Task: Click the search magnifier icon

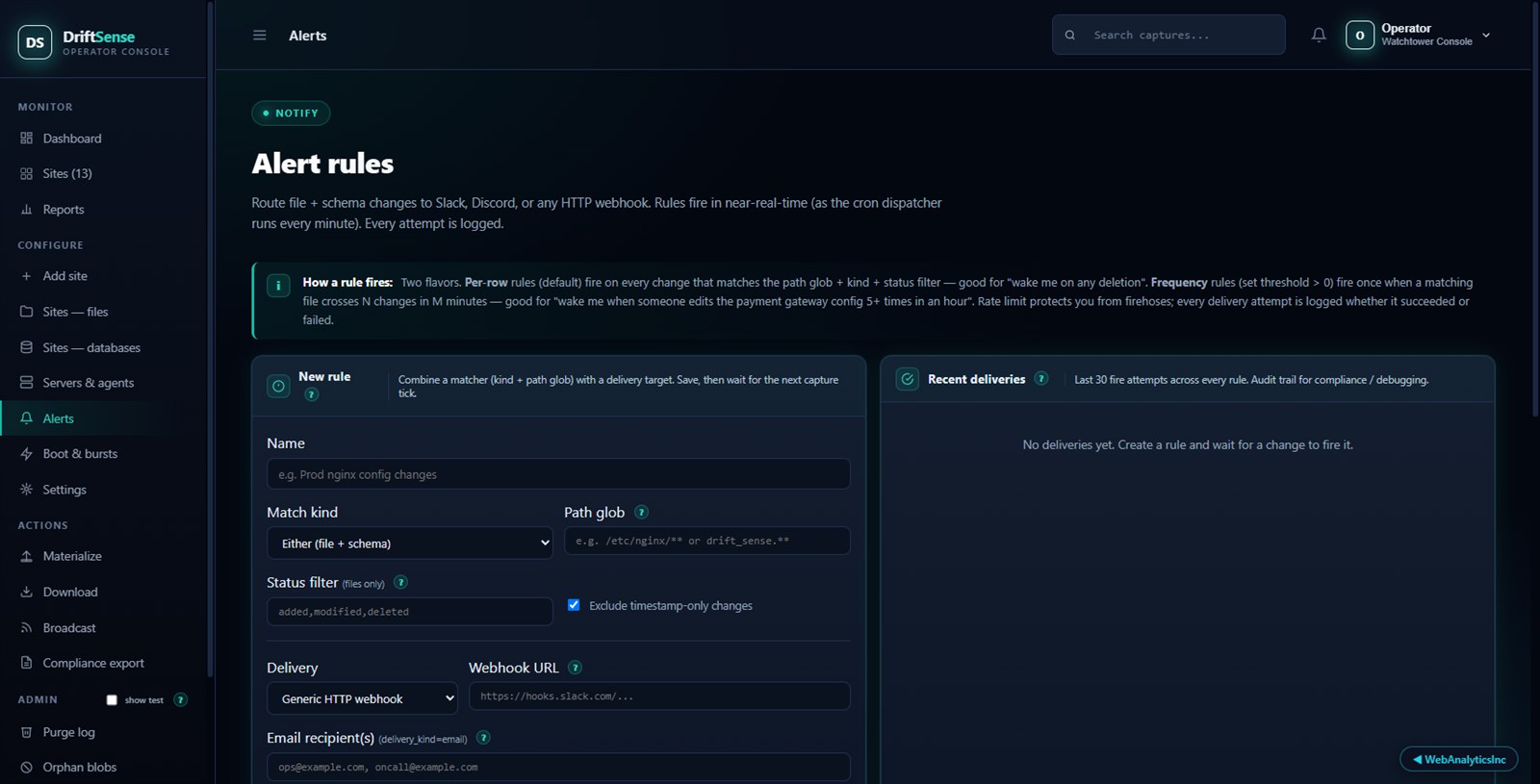Action: point(1070,36)
